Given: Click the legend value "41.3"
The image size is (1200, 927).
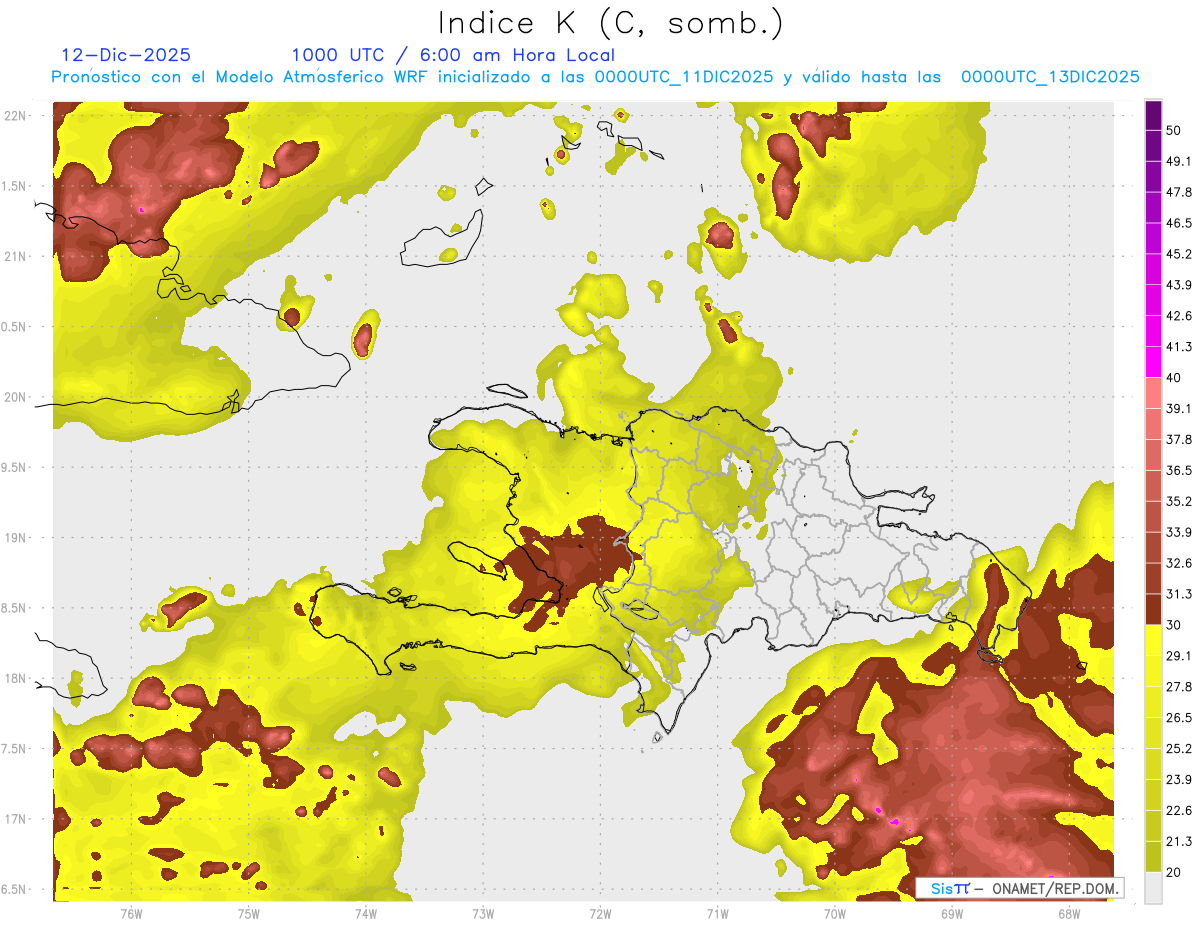Looking at the screenshot, I should (x=1179, y=347).
